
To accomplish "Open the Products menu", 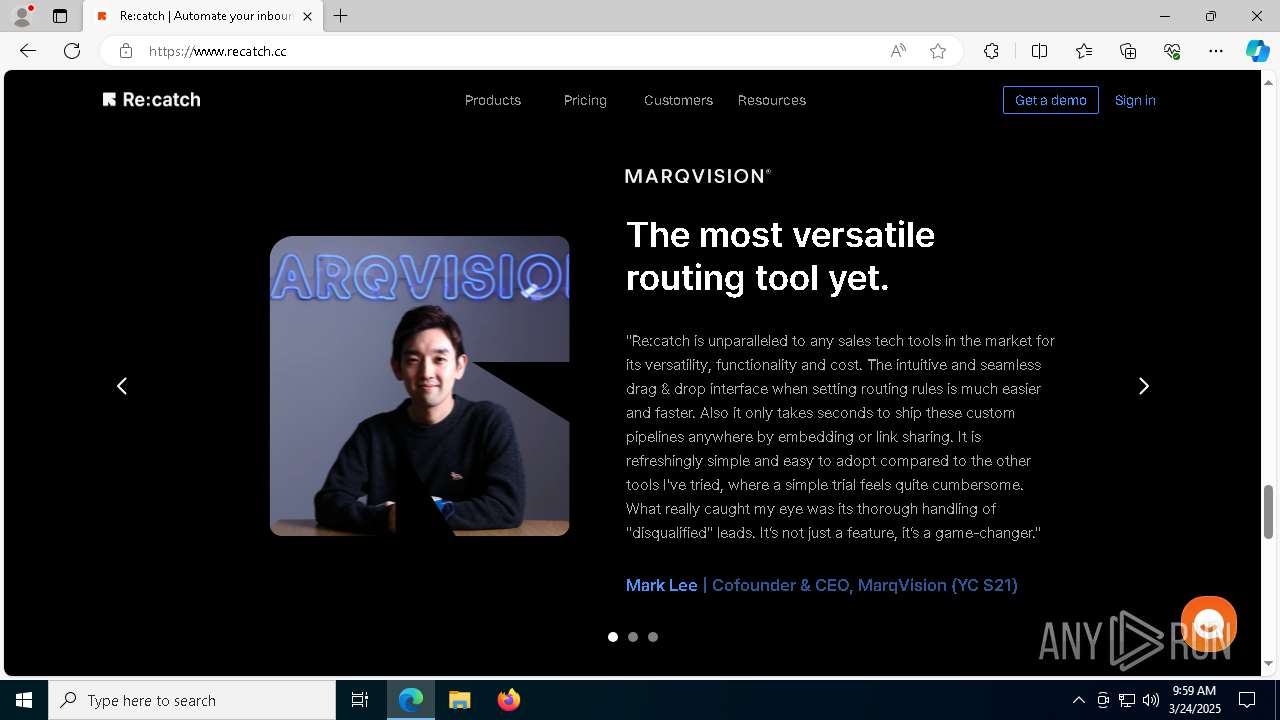I will click(x=493, y=100).
